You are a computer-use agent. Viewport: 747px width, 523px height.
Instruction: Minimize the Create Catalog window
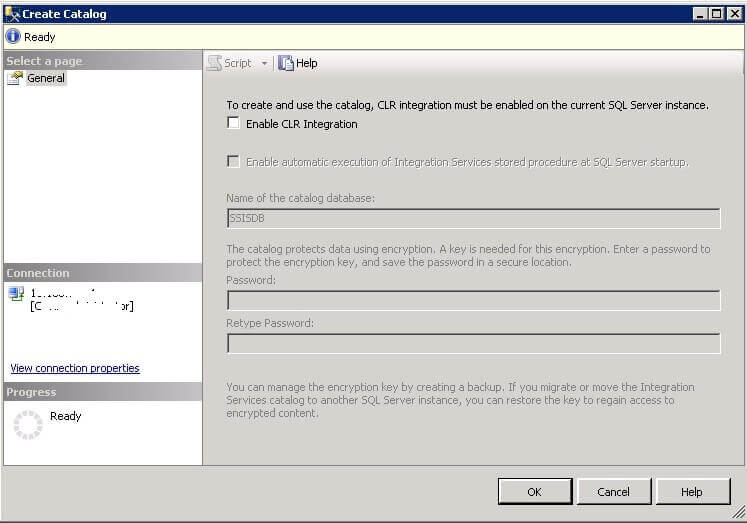699,14
